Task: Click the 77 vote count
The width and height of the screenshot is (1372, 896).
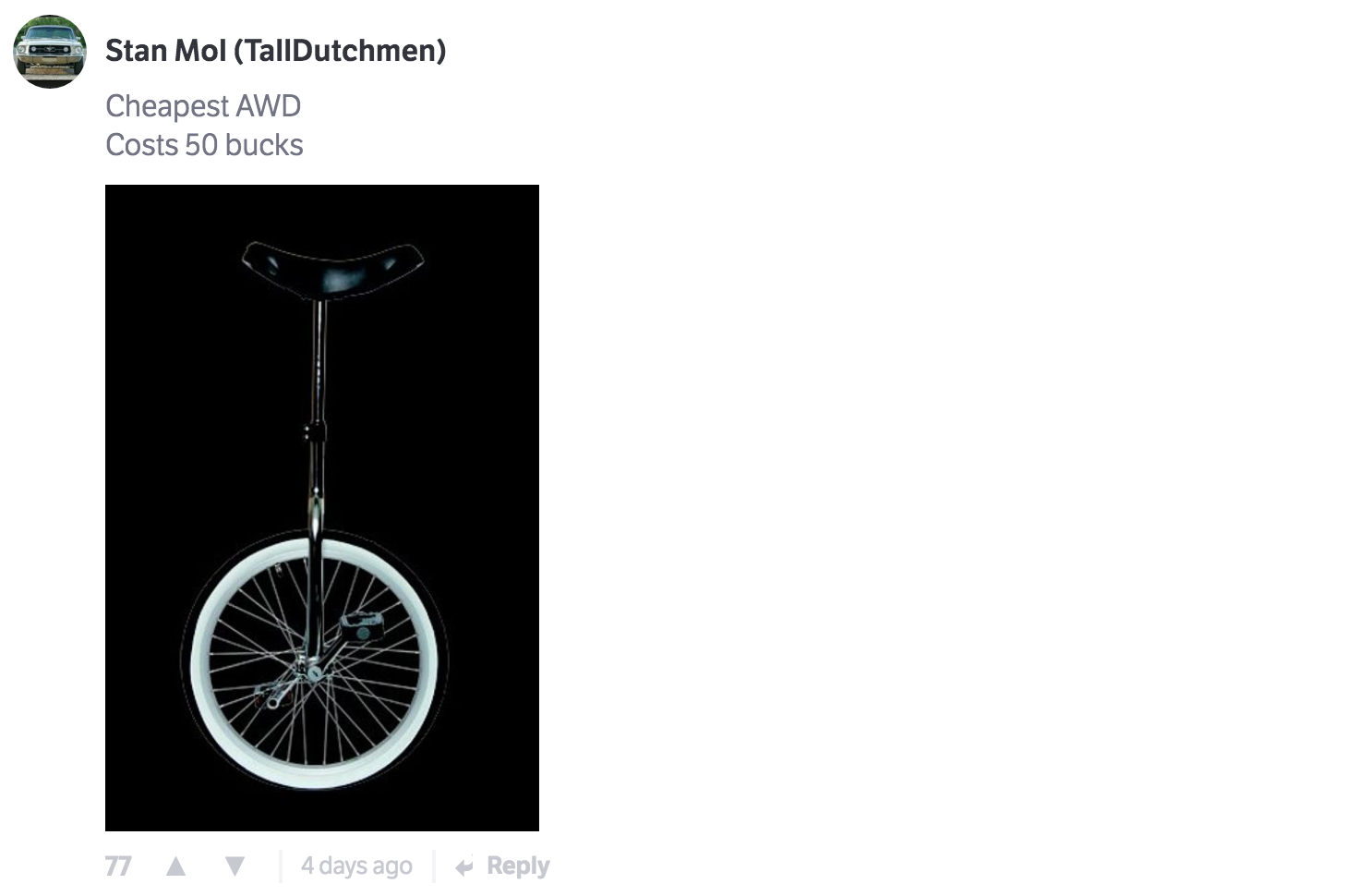Action: click(118, 866)
